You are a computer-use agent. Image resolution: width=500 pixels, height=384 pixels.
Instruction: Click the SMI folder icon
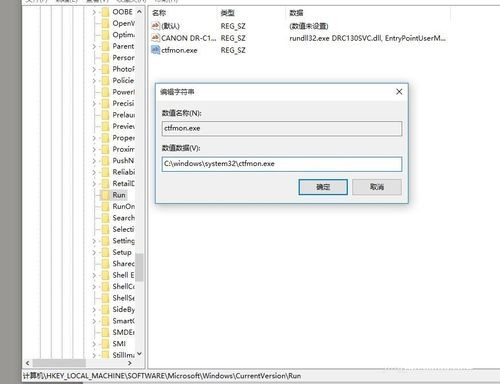coord(105,344)
